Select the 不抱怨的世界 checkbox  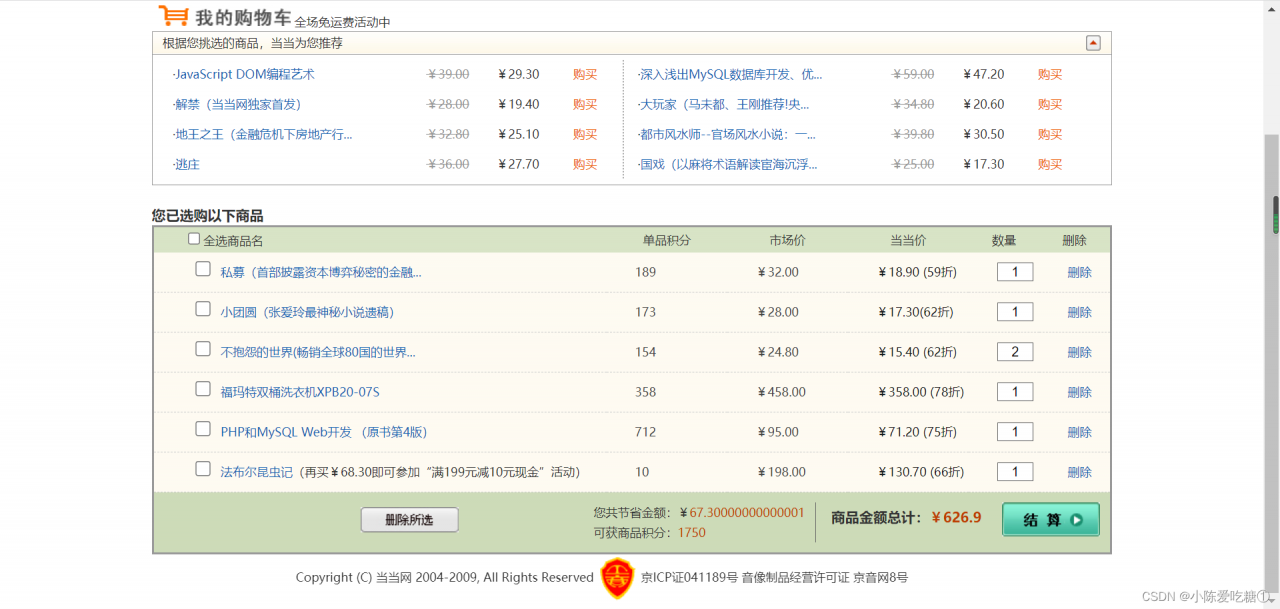(203, 349)
